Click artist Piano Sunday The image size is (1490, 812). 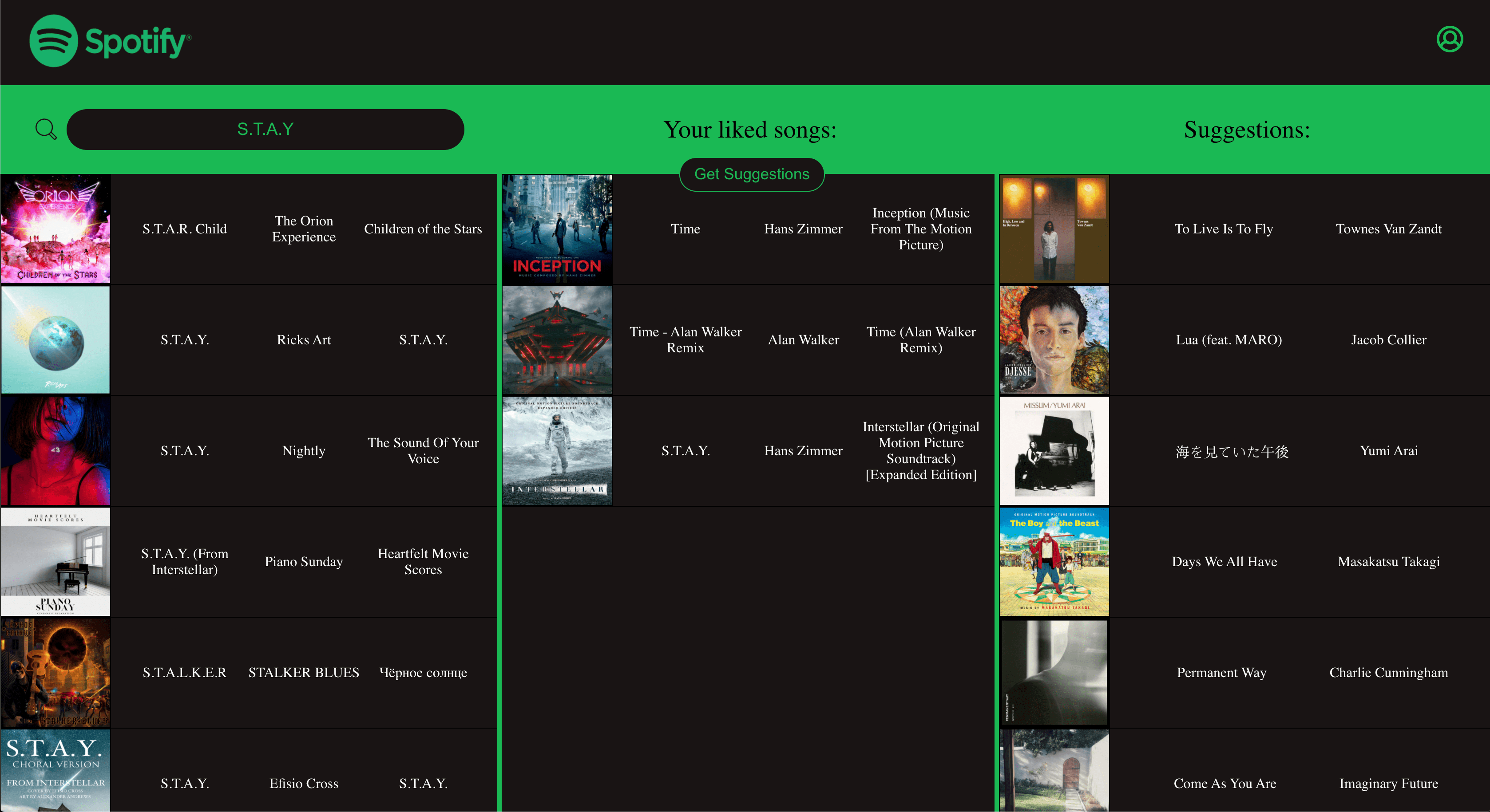(304, 562)
